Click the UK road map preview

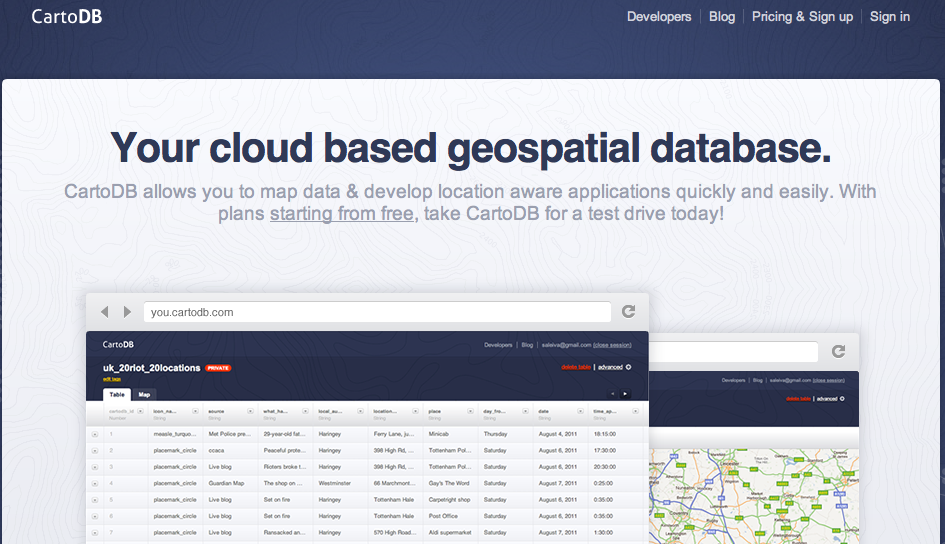point(754,496)
